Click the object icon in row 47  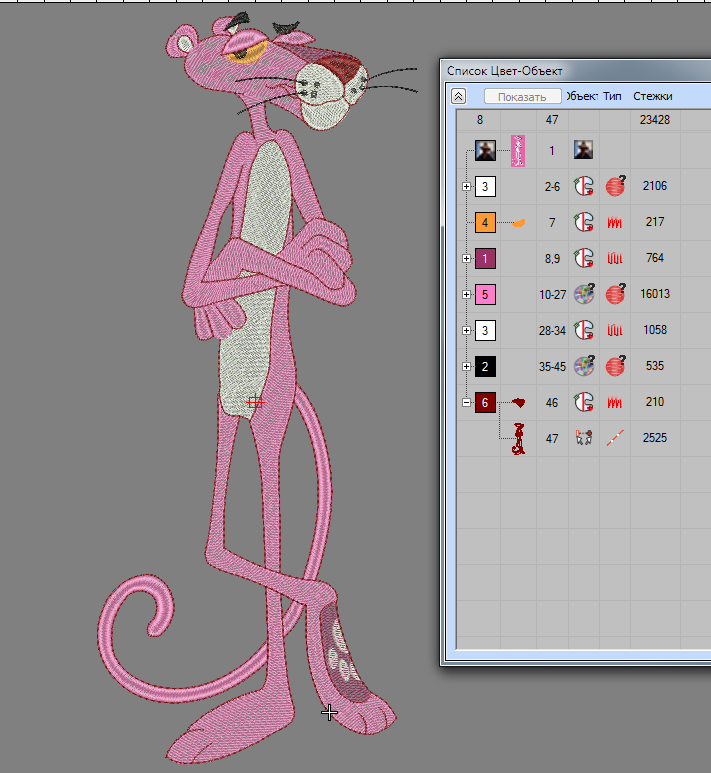[583, 438]
